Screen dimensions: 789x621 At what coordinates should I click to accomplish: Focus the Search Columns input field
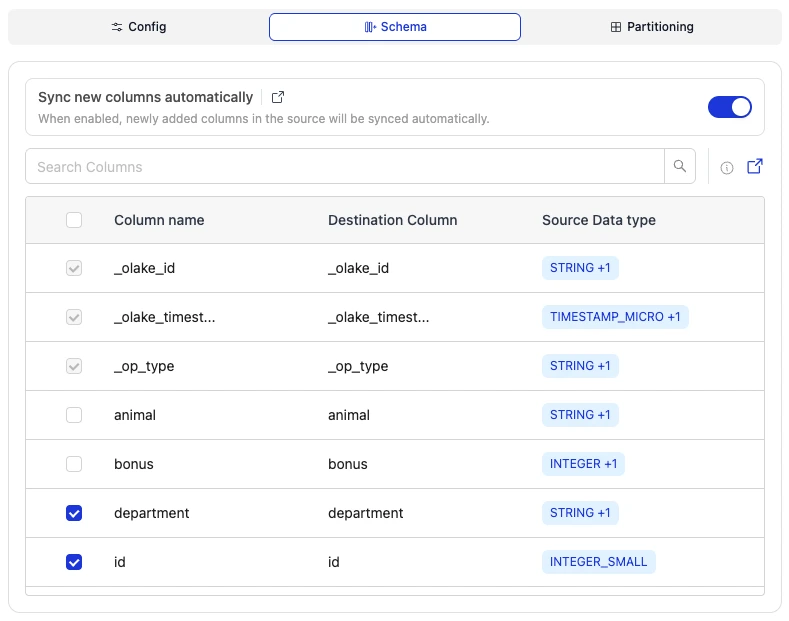345,167
